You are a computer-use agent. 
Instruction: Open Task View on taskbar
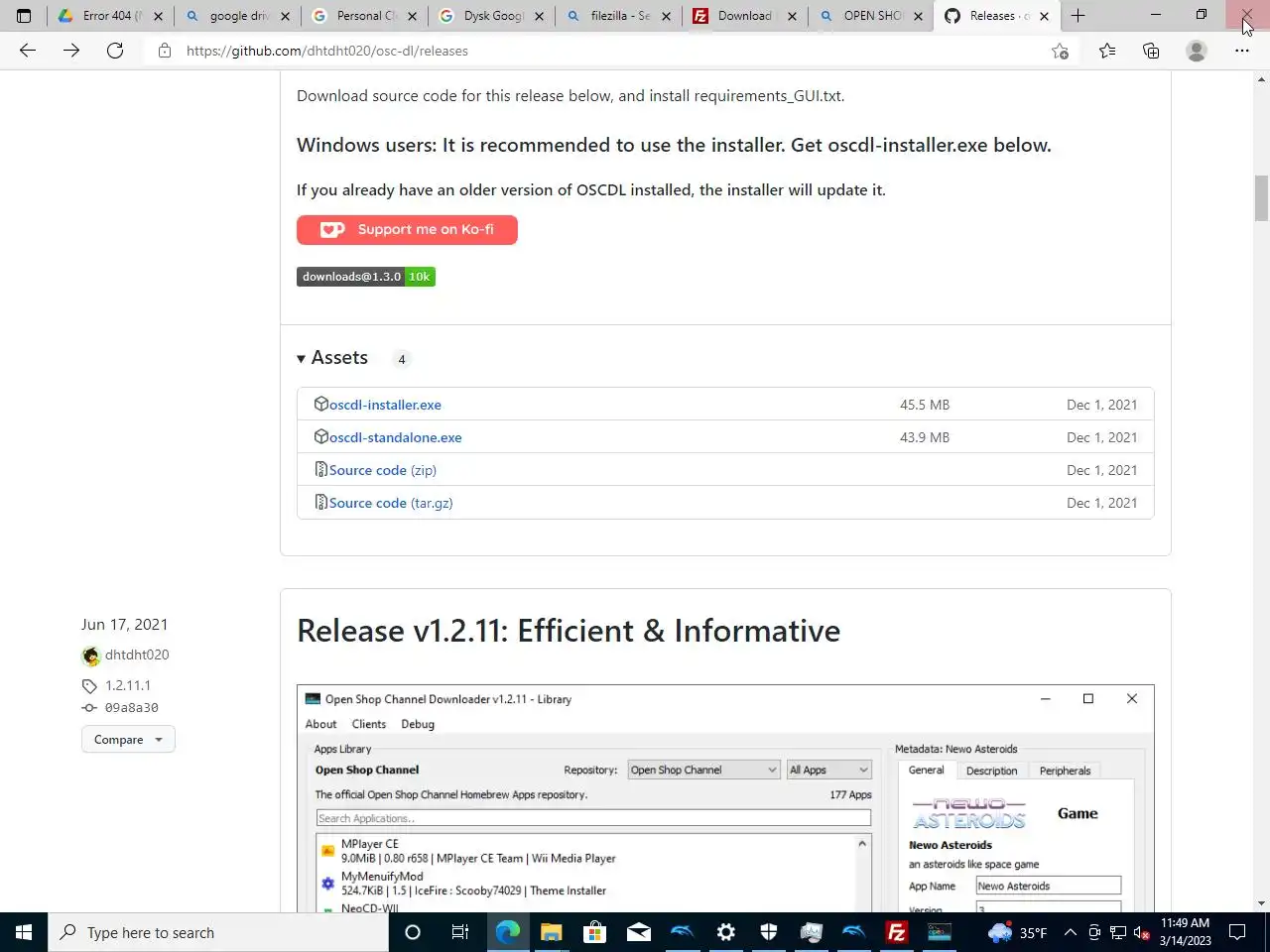[x=460, y=932]
